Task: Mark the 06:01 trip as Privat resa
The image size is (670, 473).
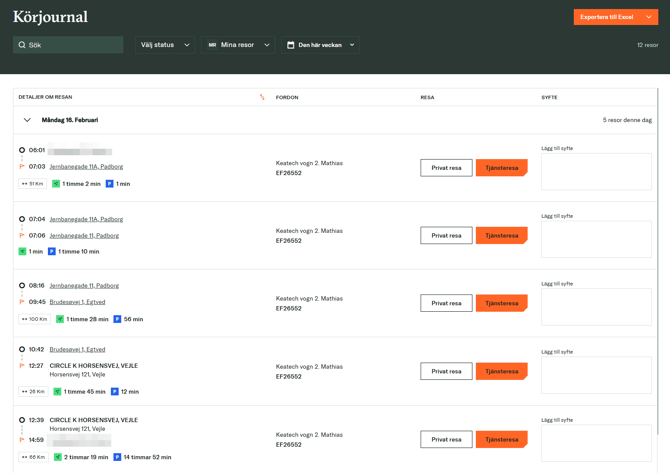Action: tap(446, 168)
